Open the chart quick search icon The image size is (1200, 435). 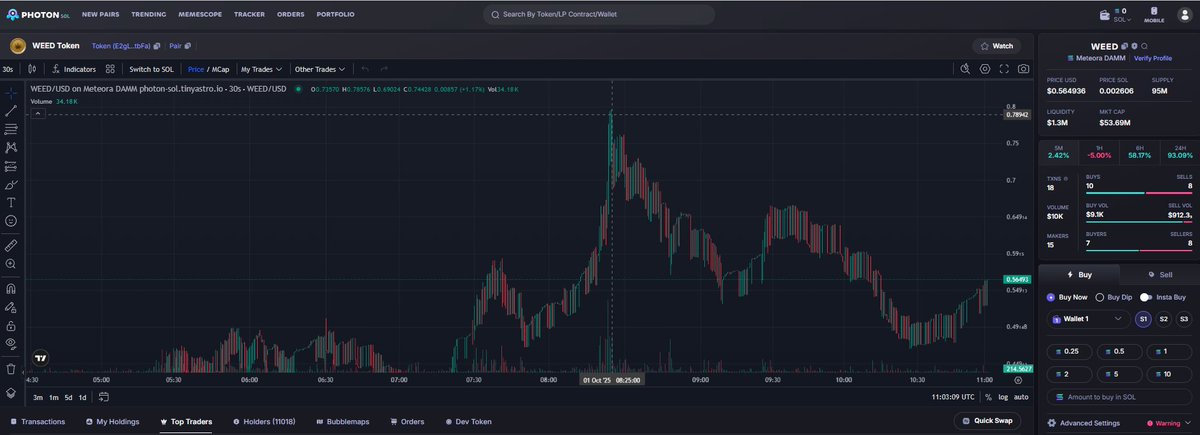coord(965,69)
